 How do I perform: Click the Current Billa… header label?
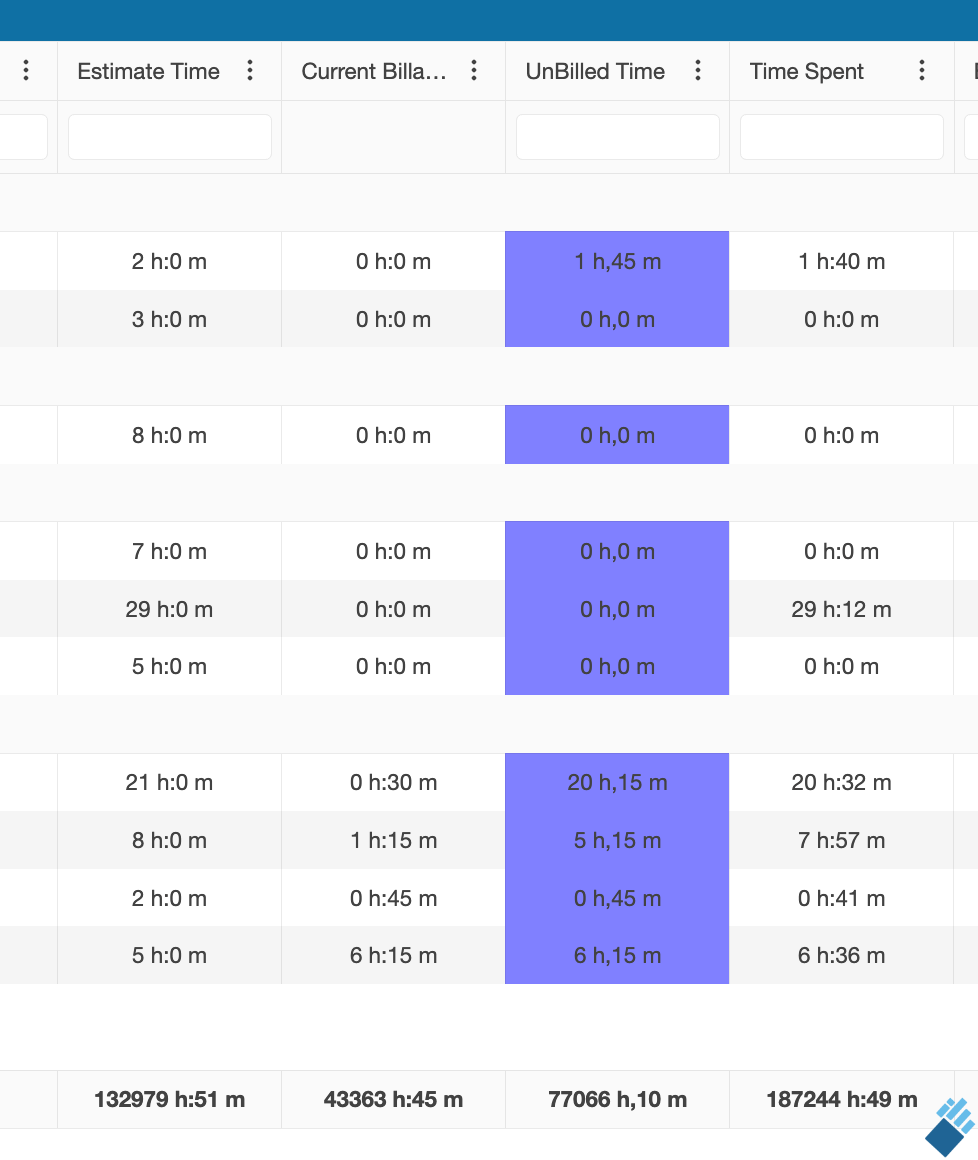pos(374,72)
